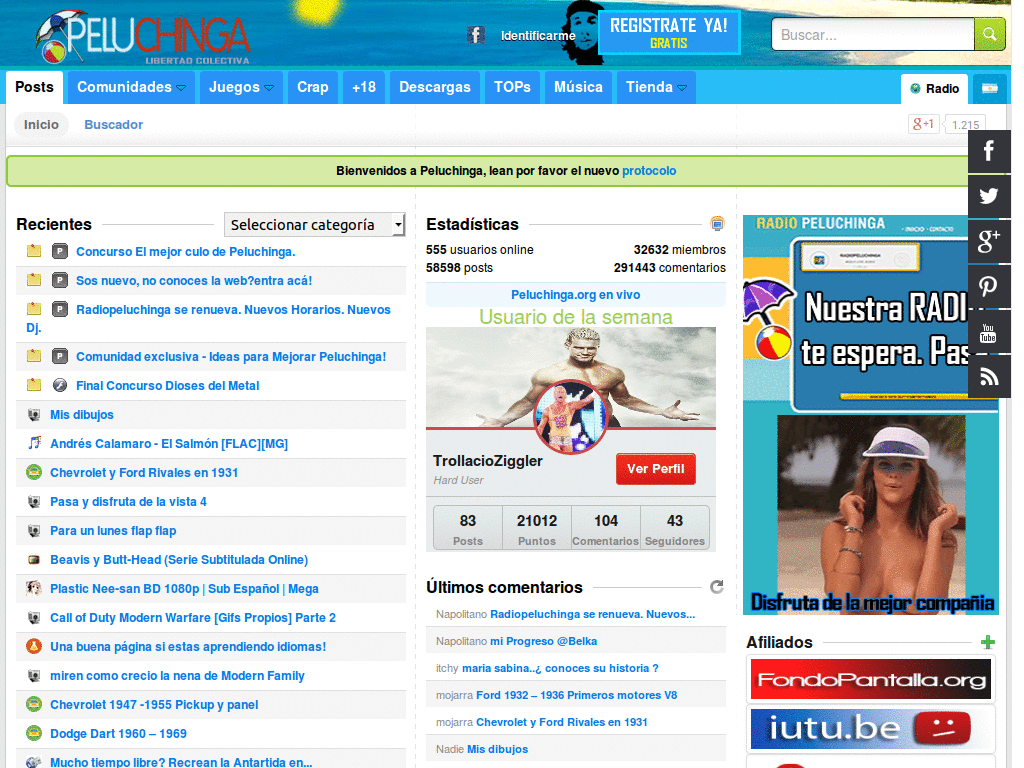Open the Crap tab
This screenshot has width=1024, height=768.
pyautogui.click(x=313, y=88)
